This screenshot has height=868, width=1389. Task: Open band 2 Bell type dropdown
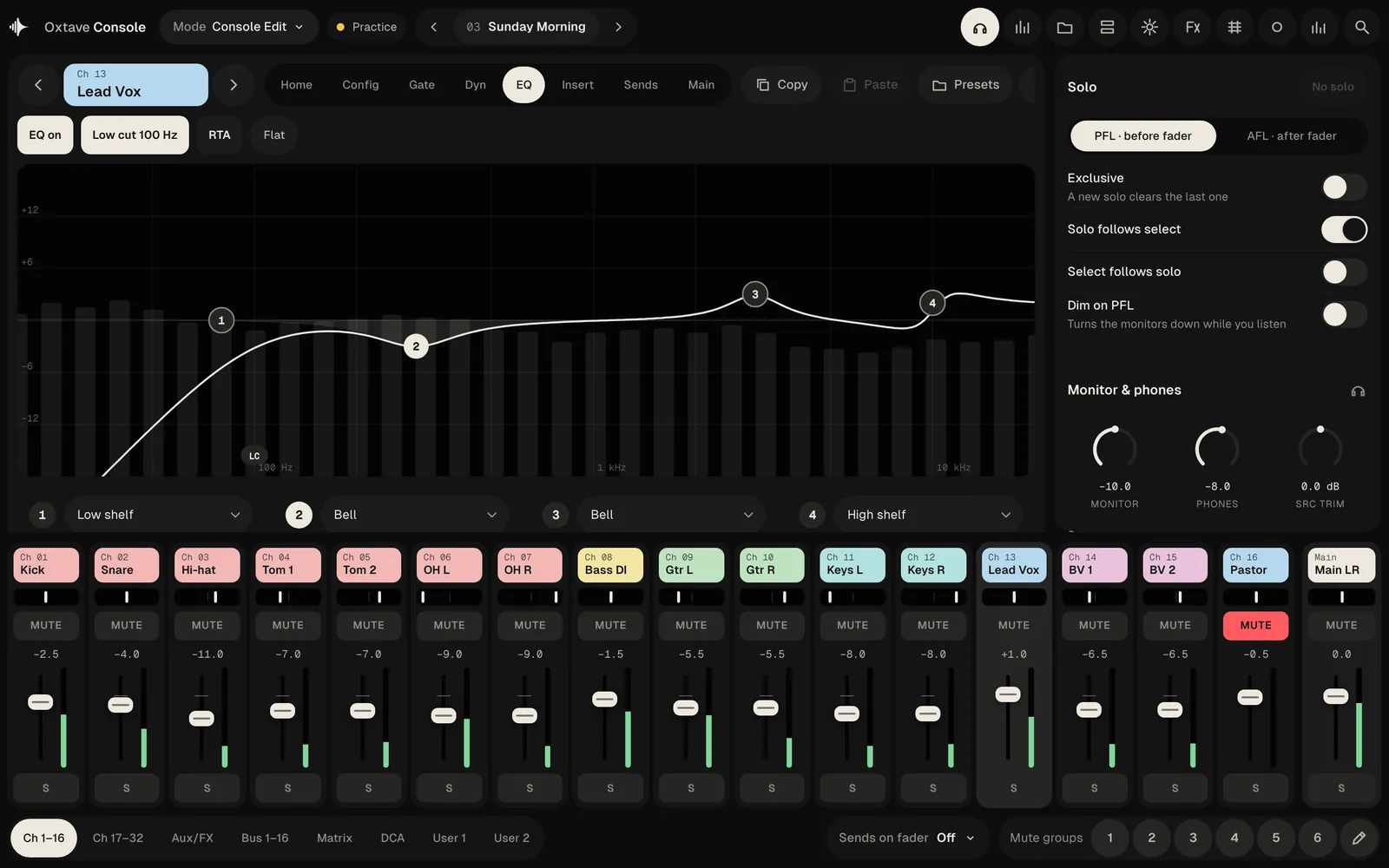tap(415, 515)
